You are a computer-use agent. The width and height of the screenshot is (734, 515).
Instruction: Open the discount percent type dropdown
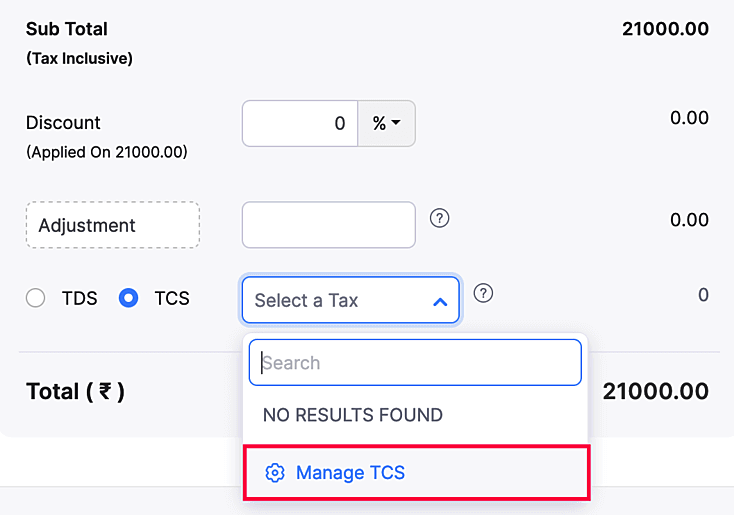click(386, 124)
